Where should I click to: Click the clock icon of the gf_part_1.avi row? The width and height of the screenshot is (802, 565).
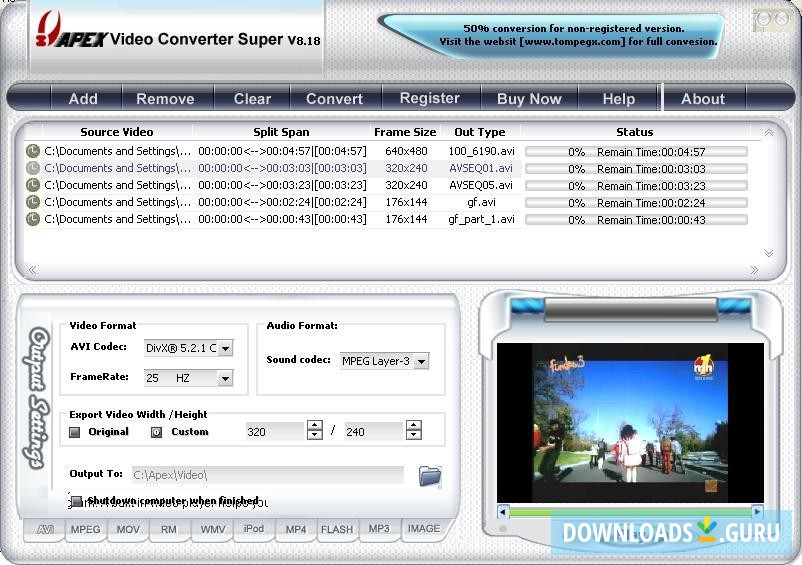coord(33,219)
